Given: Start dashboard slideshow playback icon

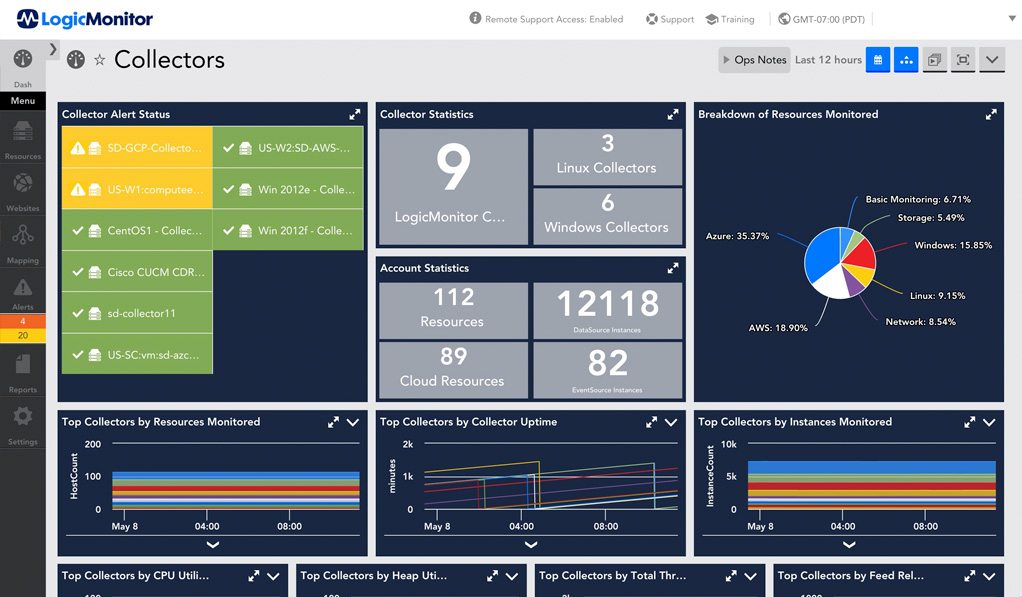Looking at the screenshot, I should coord(934,60).
